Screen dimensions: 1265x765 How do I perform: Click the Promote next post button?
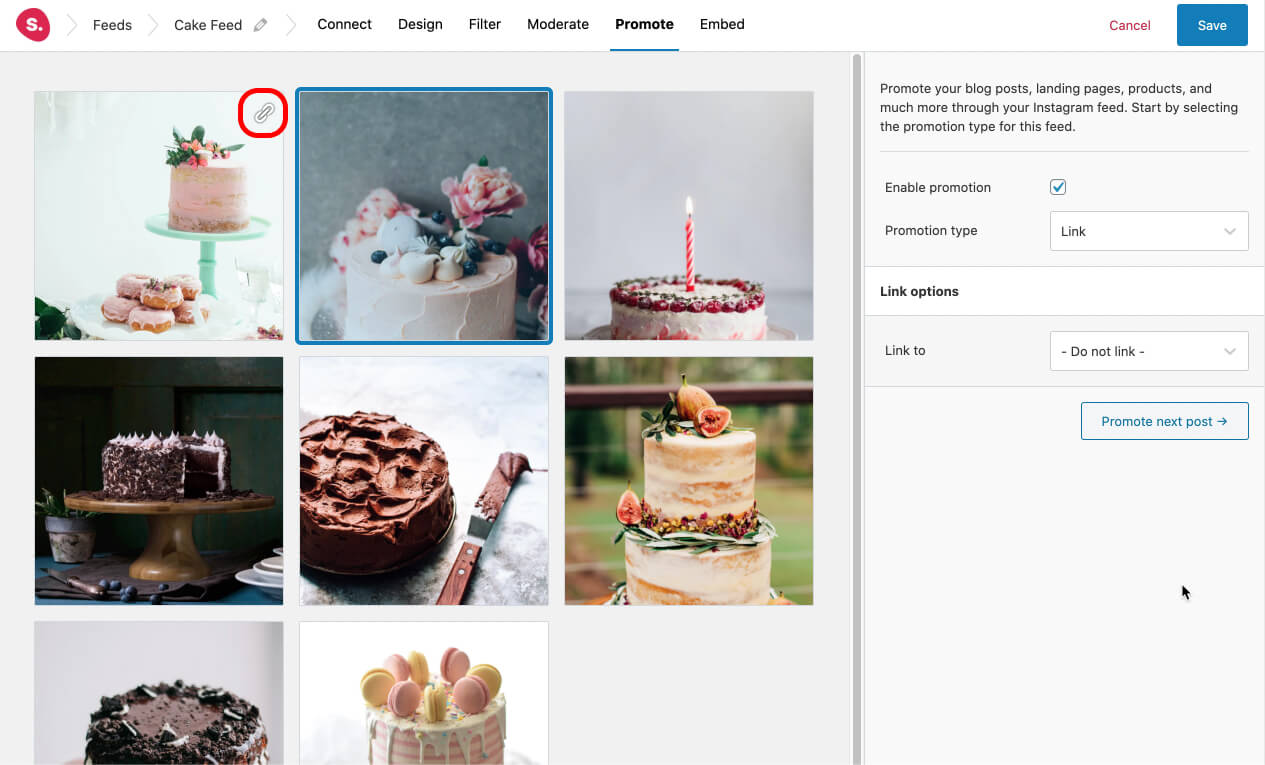coord(1165,421)
